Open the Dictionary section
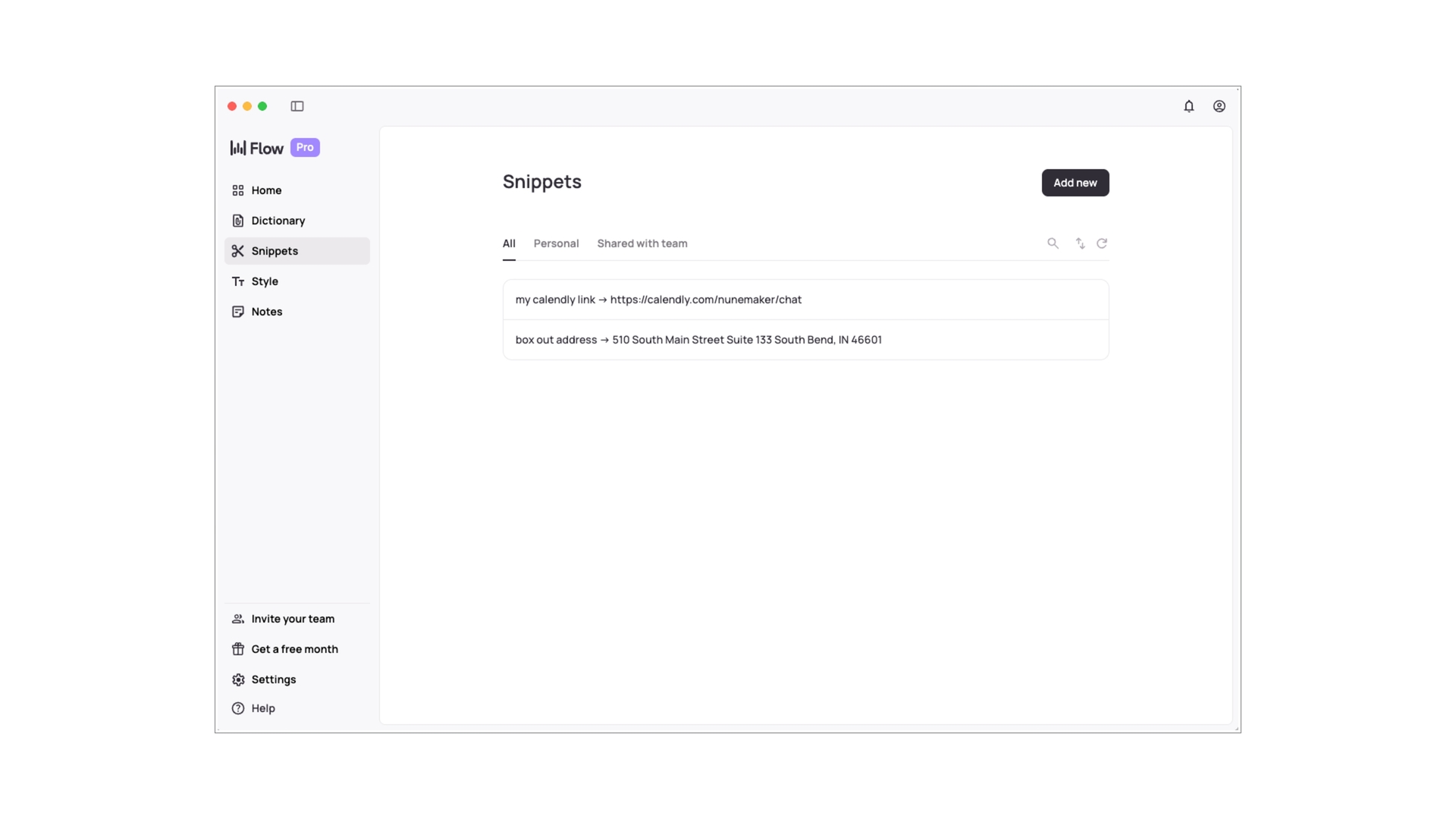 pos(278,221)
